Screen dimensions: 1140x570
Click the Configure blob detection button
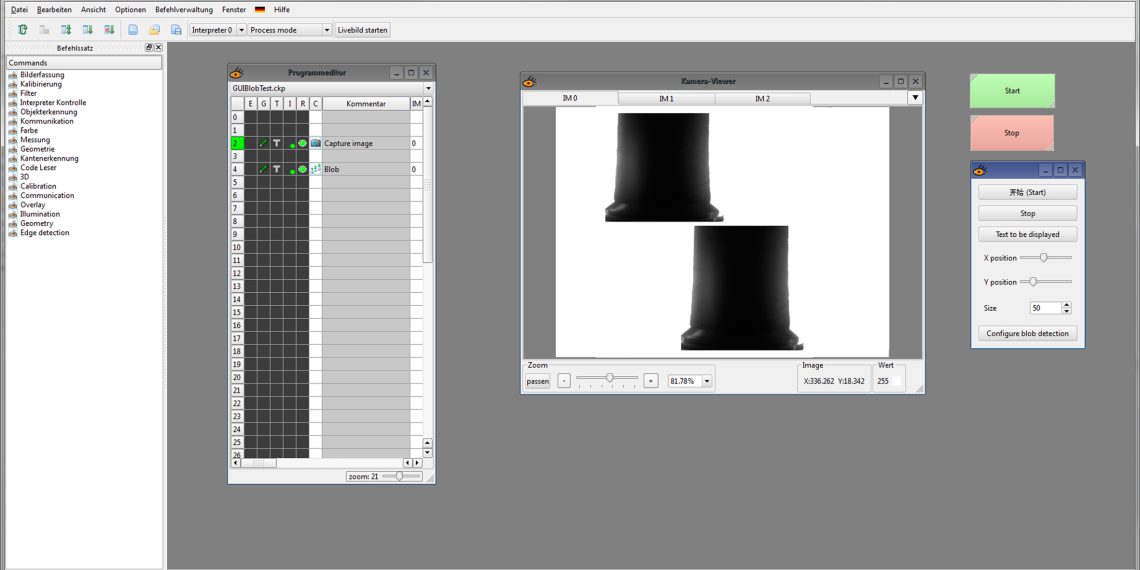[x=1027, y=333]
